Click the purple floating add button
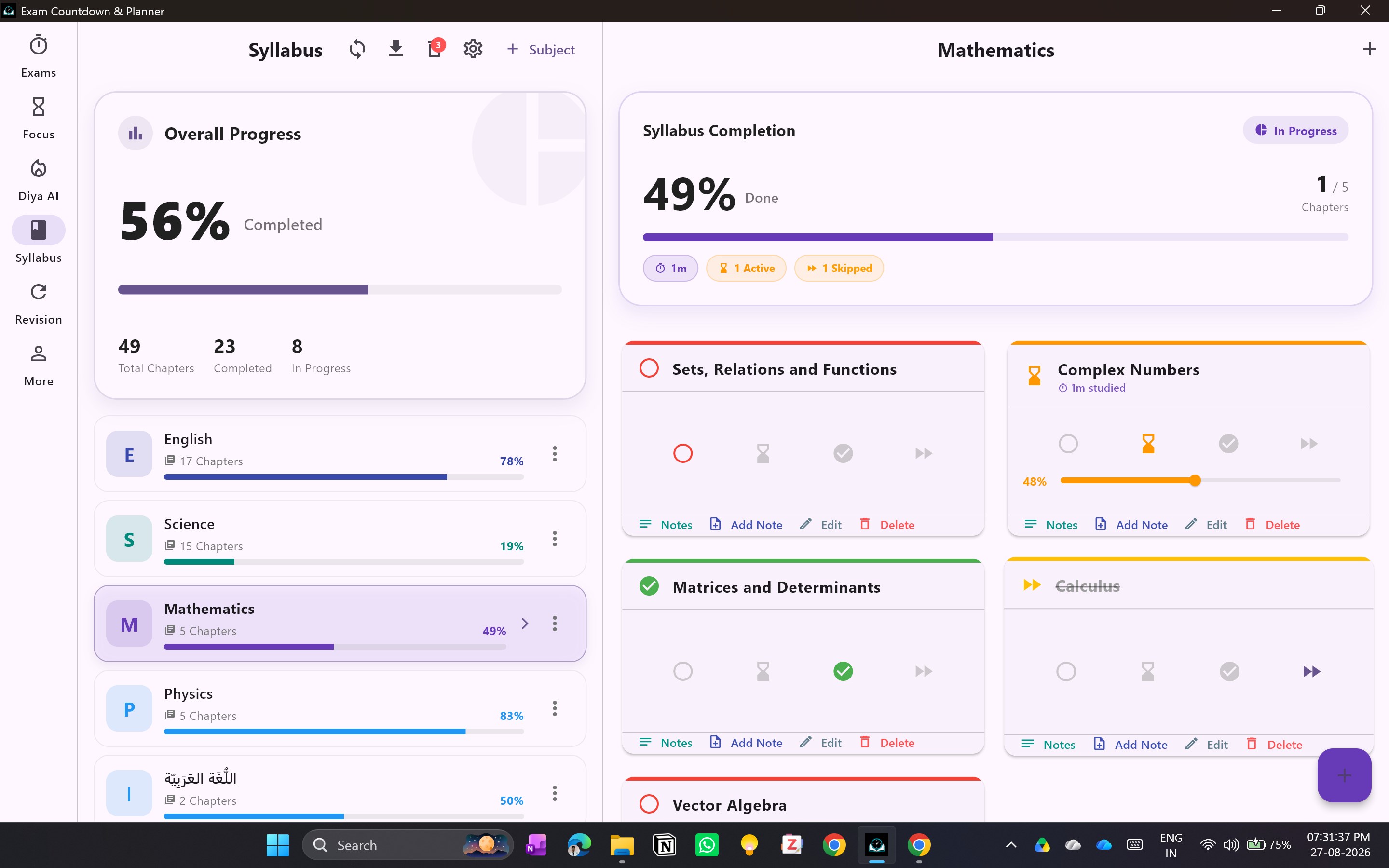 click(1344, 775)
